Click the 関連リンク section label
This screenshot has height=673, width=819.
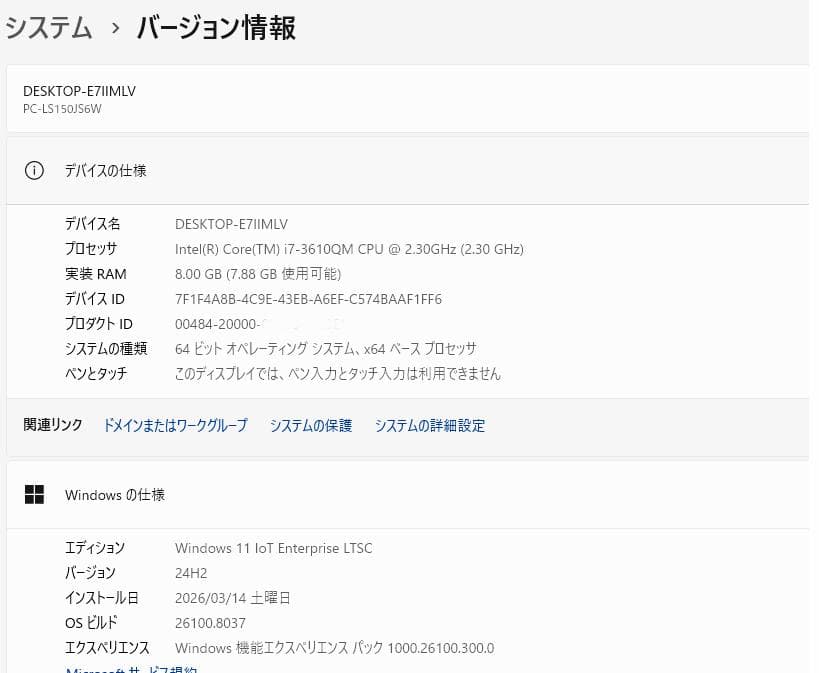[52, 424]
